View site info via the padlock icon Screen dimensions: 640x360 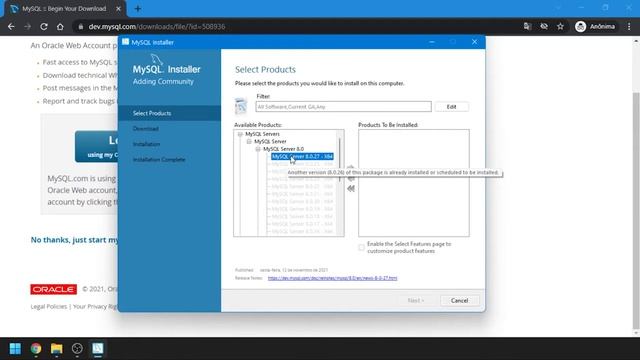click(80, 27)
